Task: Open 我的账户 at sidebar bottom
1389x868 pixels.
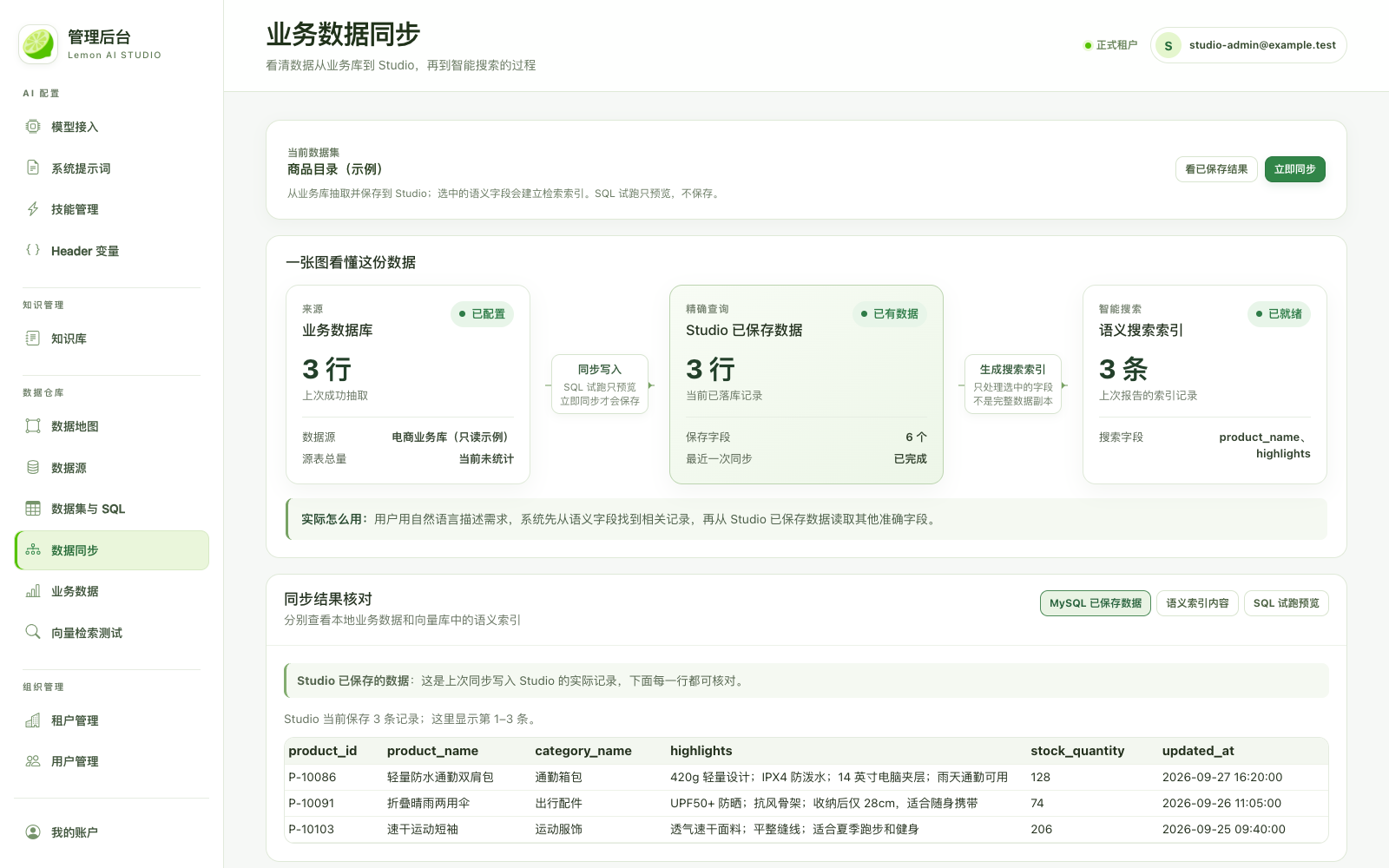Action: pyautogui.click(x=112, y=832)
